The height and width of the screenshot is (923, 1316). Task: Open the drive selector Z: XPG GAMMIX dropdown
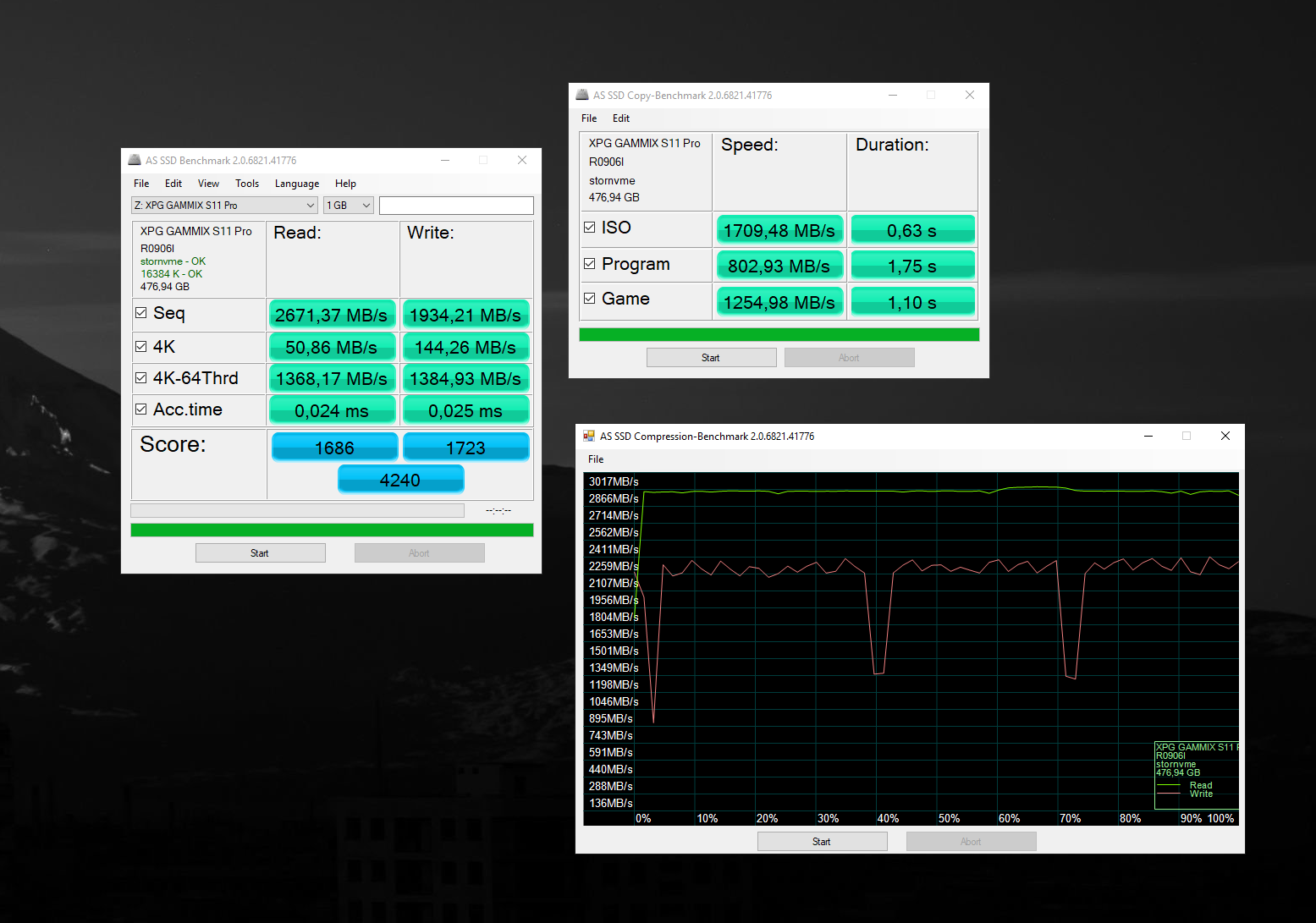[224, 206]
